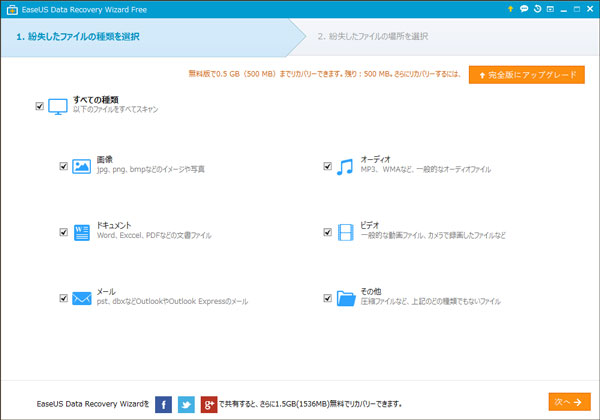Click the MP3, WMA description text
The image size is (600, 420).
[426, 169]
